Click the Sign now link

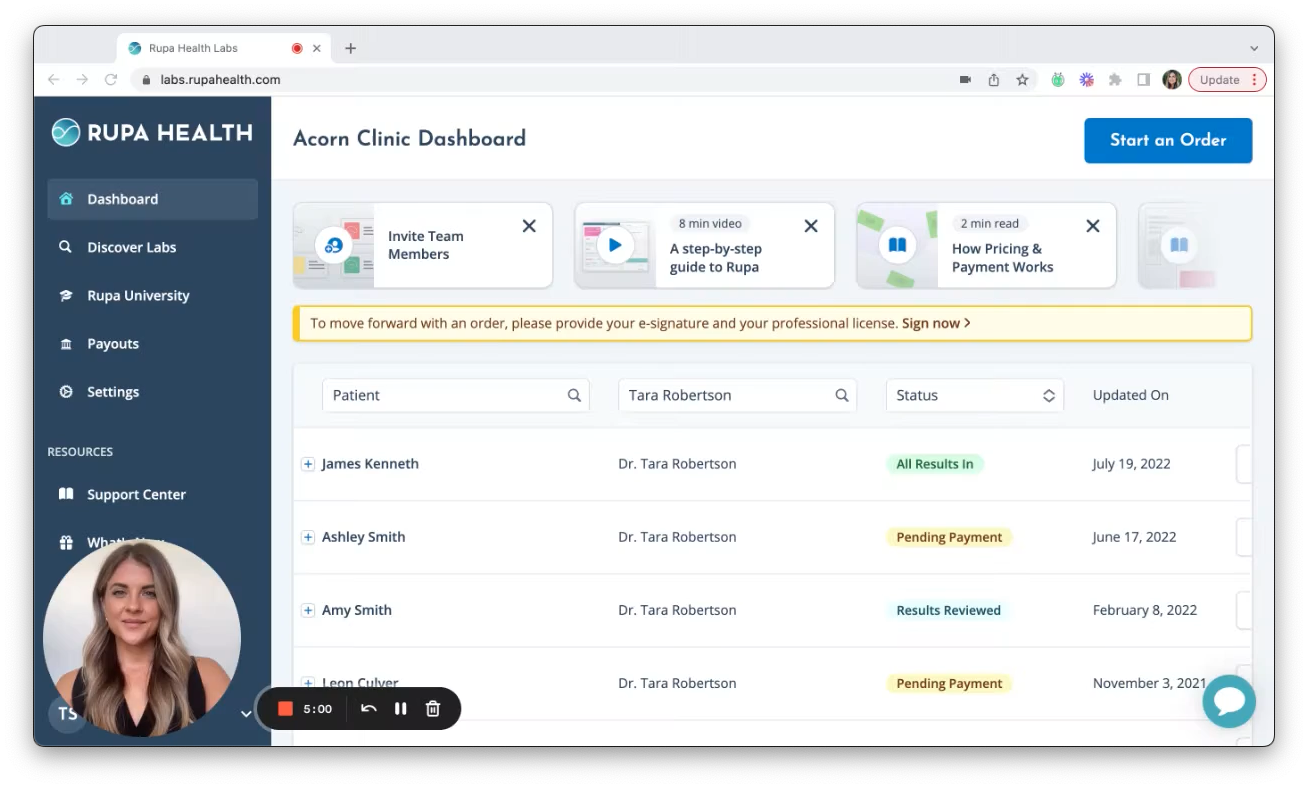point(935,323)
